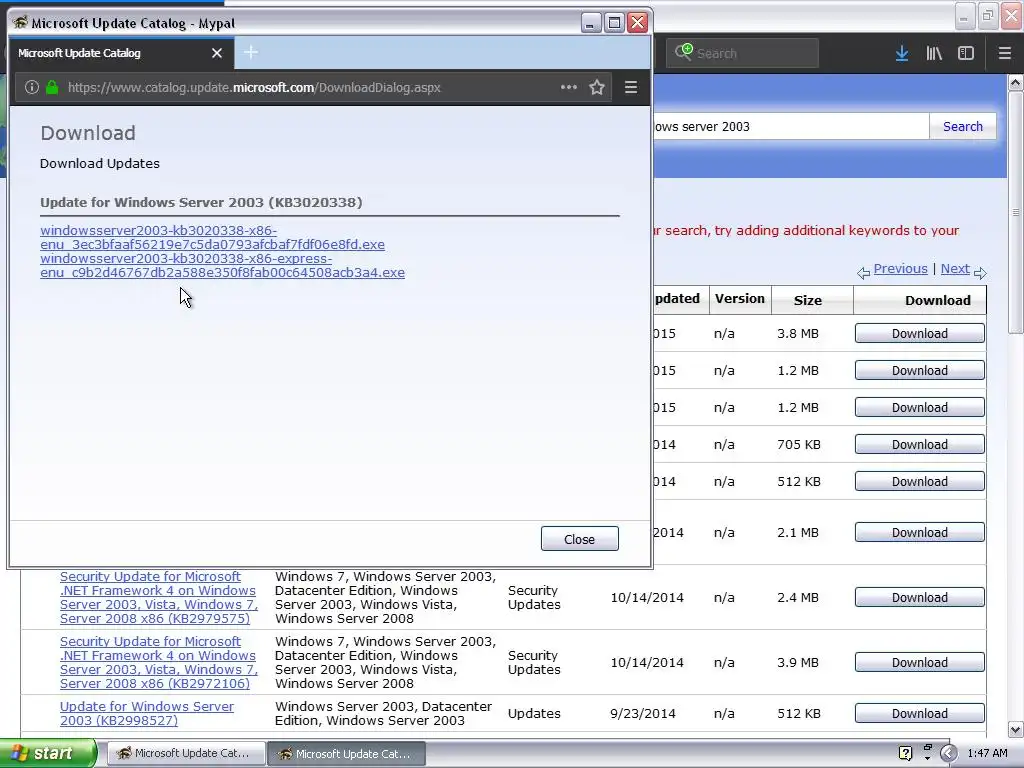Viewport: 1024px width, 768px height.
Task: Close the download dialog with Close button
Action: pos(579,539)
